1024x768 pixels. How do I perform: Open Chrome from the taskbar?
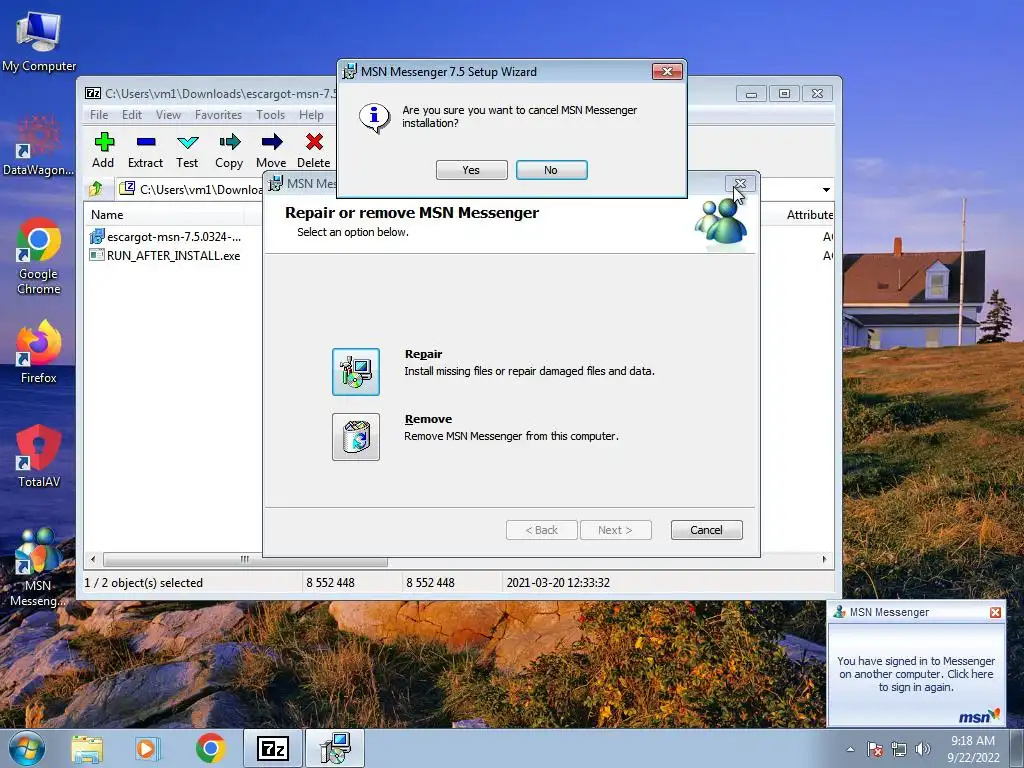(210, 748)
